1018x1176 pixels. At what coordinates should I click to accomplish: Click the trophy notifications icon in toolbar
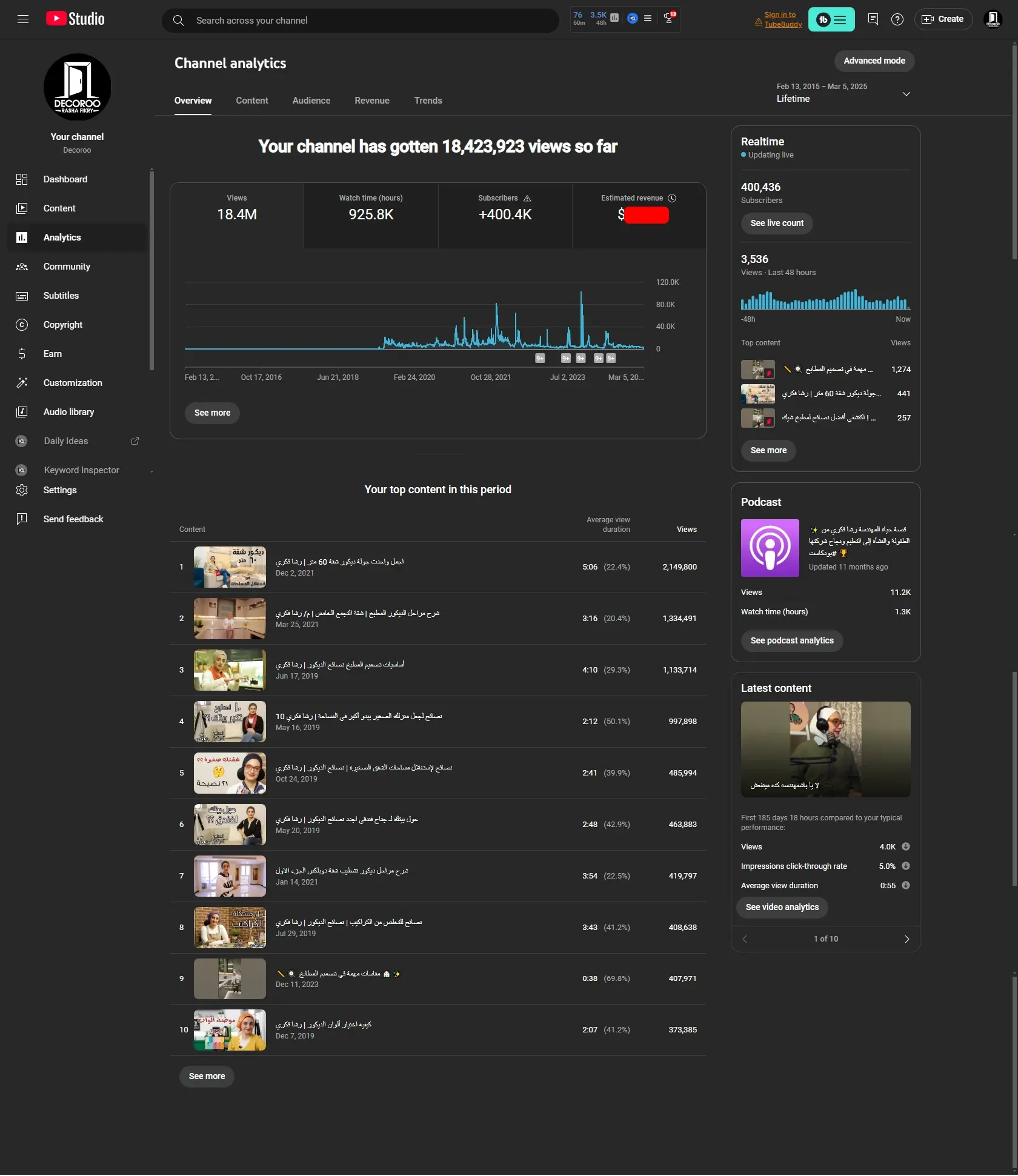(x=669, y=18)
